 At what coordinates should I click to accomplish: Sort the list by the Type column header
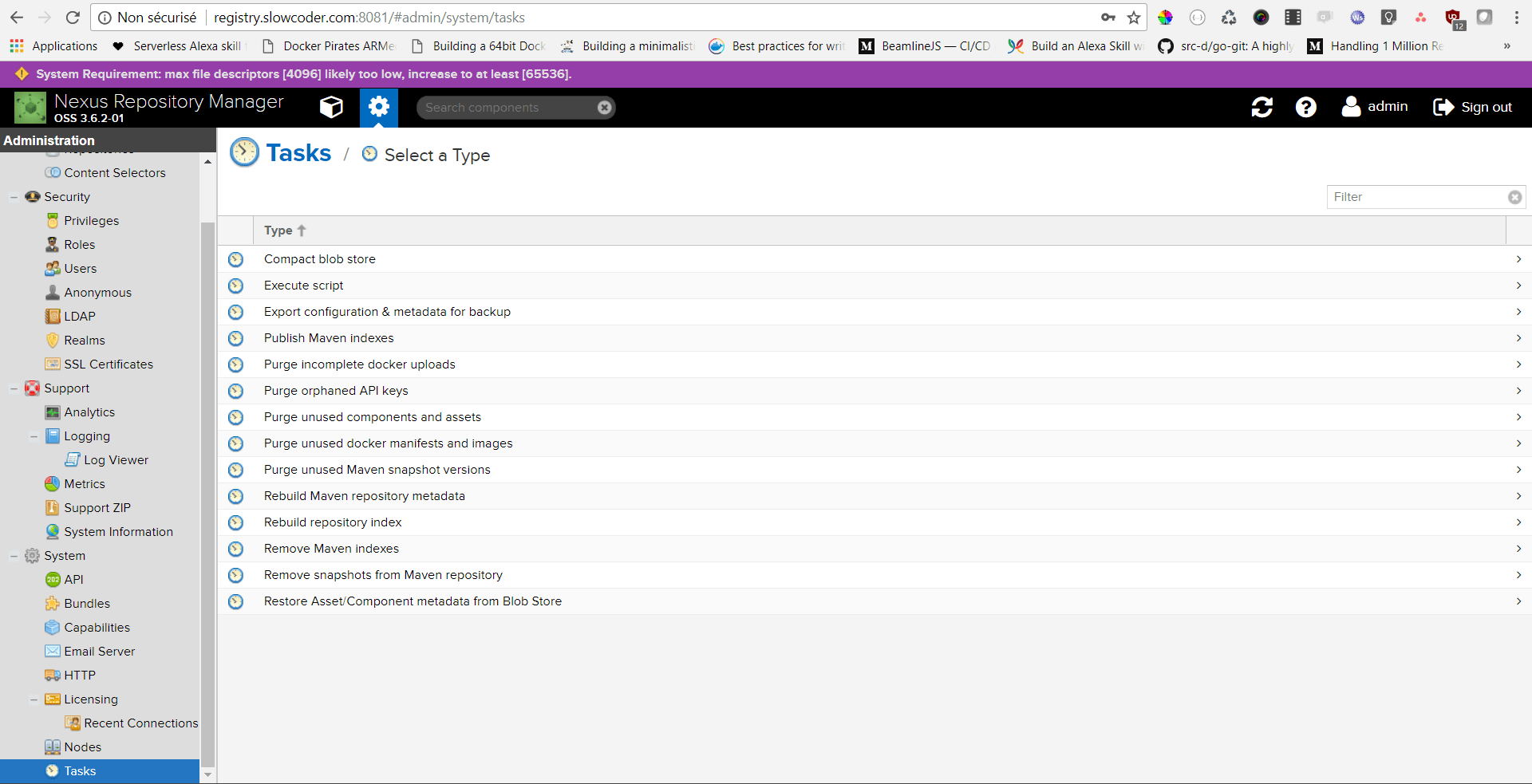click(x=278, y=230)
